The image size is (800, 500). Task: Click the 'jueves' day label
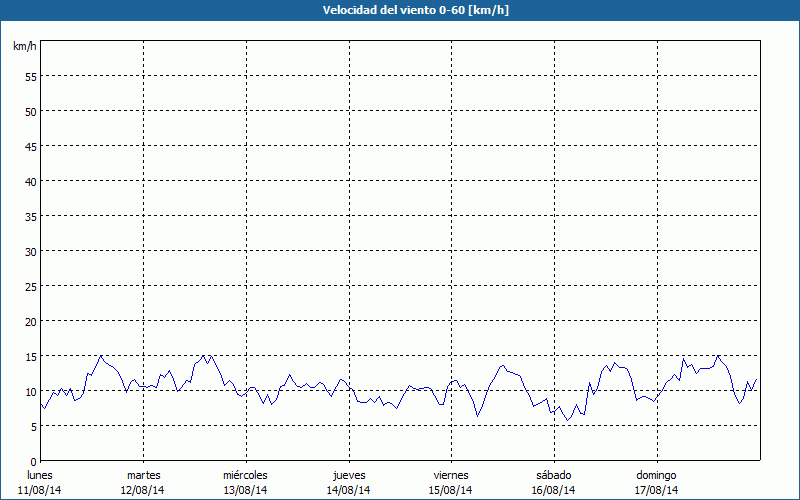pyautogui.click(x=348, y=475)
